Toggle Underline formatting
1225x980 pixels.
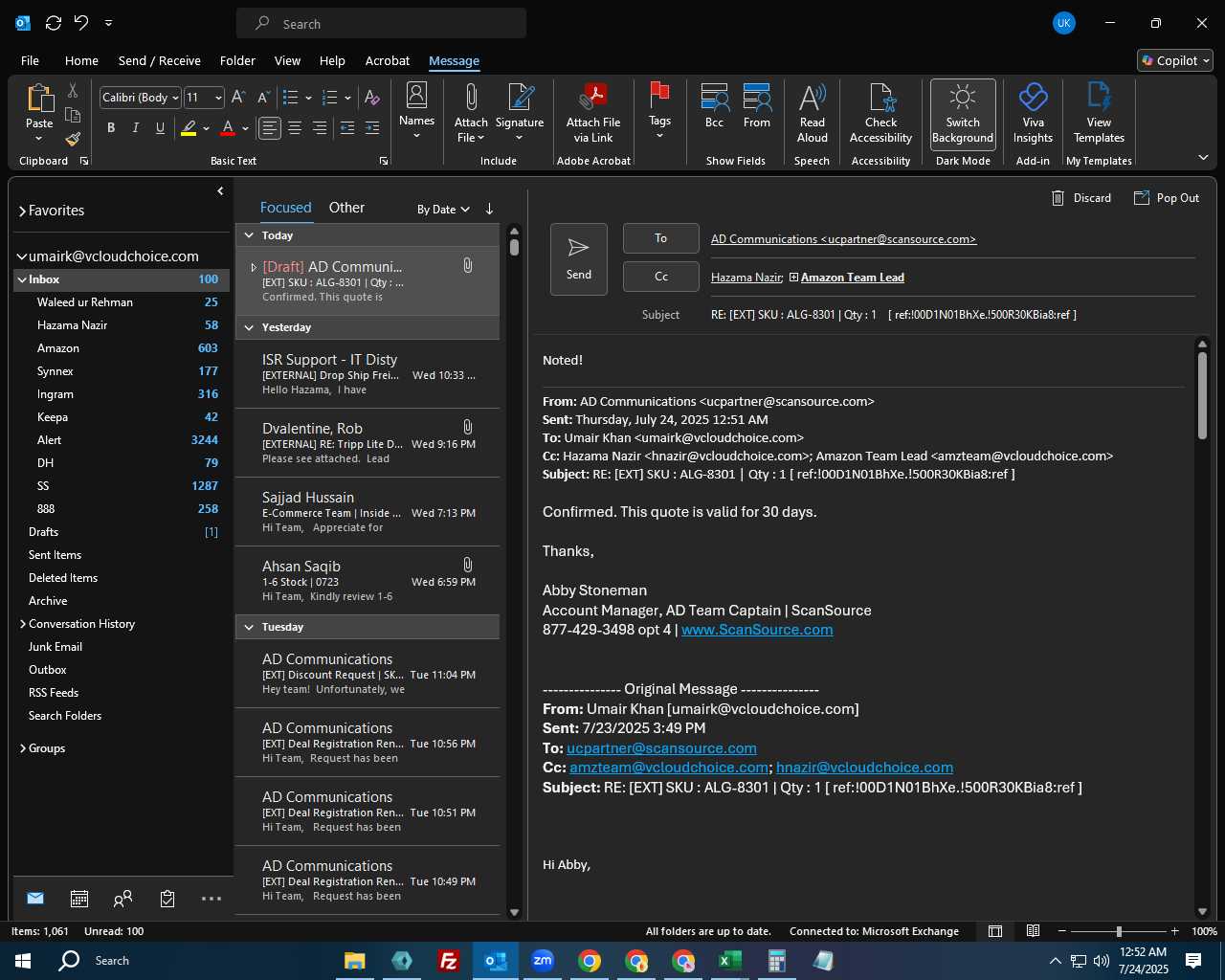[x=160, y=127]
